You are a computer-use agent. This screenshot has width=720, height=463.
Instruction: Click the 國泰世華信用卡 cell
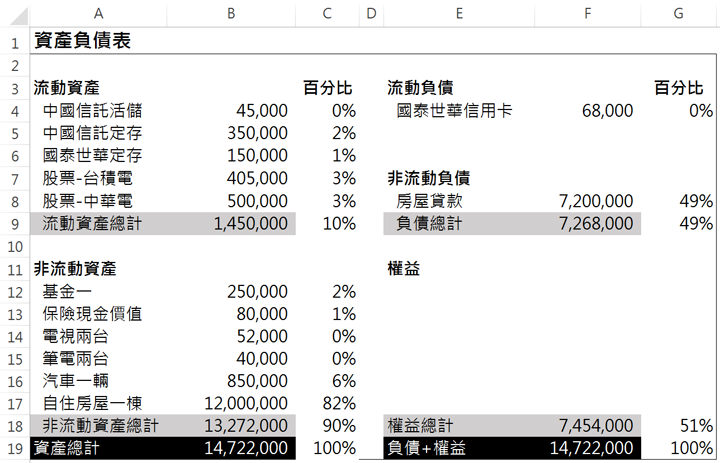(x=459, y=110)
